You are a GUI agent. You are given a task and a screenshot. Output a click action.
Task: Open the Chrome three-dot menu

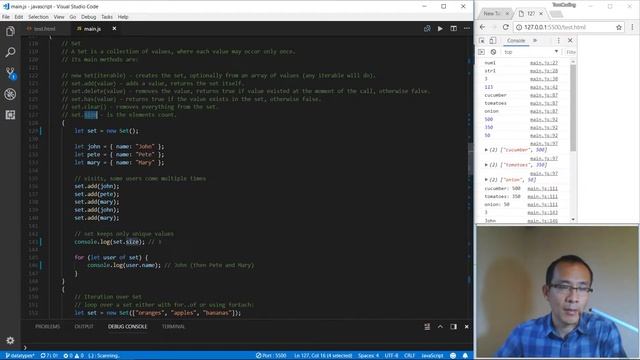[632, 27]
